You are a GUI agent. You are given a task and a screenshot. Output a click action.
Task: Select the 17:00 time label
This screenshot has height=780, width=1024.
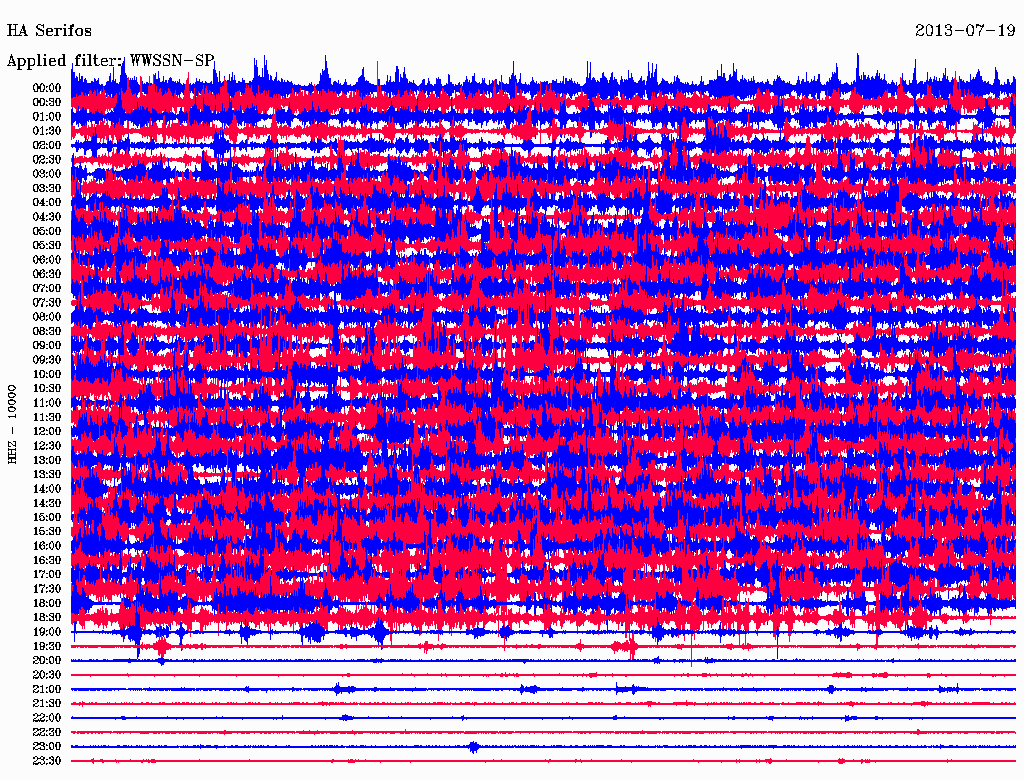[47, 575]
